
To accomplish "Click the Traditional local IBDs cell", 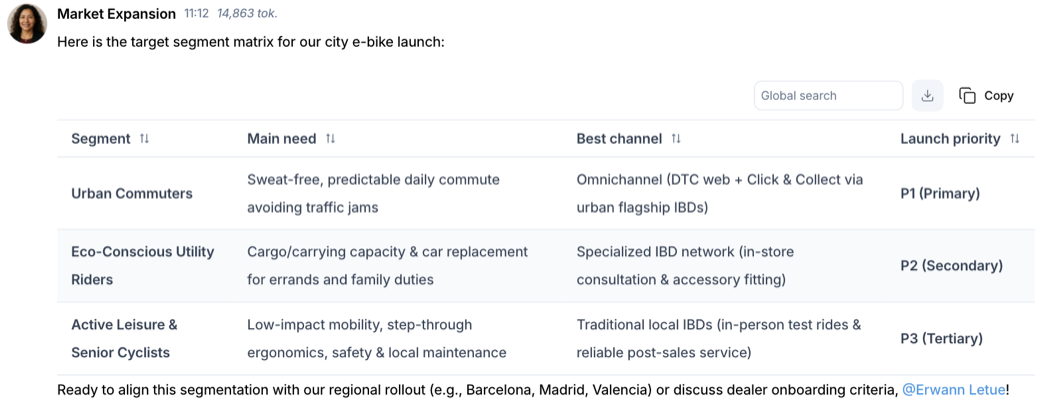I will [719, 338].
